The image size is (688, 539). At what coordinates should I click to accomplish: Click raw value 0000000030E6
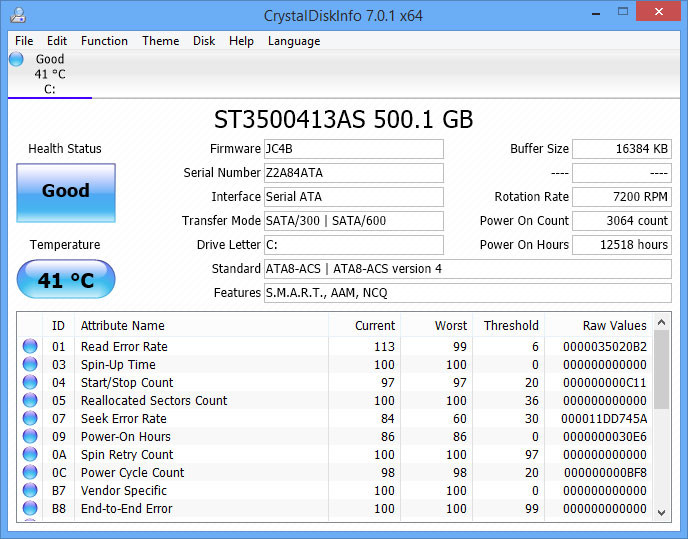pos(605,436)
